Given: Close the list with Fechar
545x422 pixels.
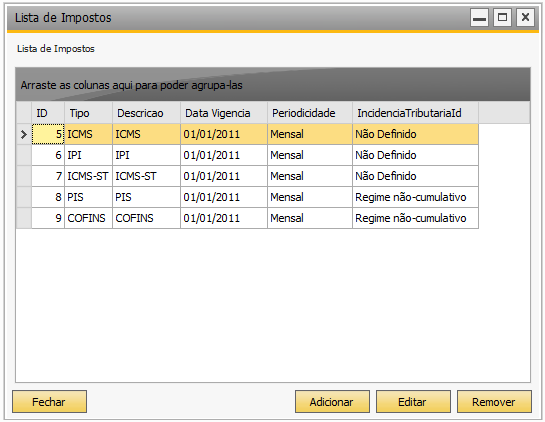Looking at the screenshot, I should click(49, 401).
